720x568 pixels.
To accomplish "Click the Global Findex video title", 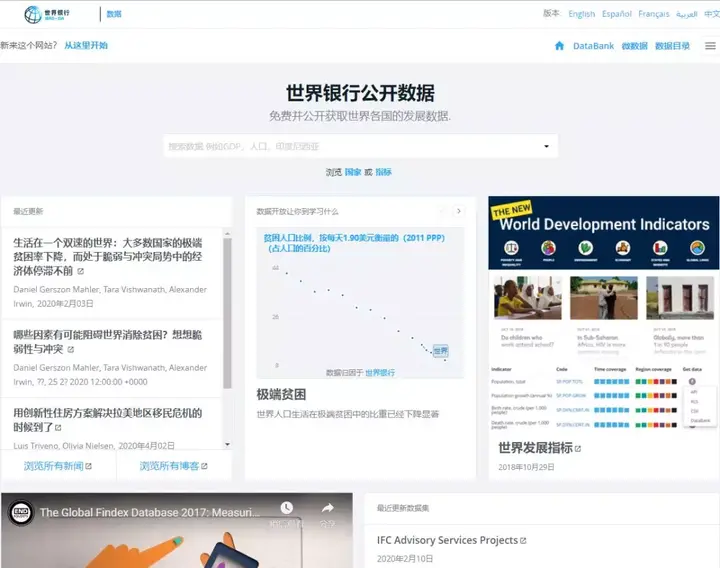I will pyautogui.click(x=150, y=512).
